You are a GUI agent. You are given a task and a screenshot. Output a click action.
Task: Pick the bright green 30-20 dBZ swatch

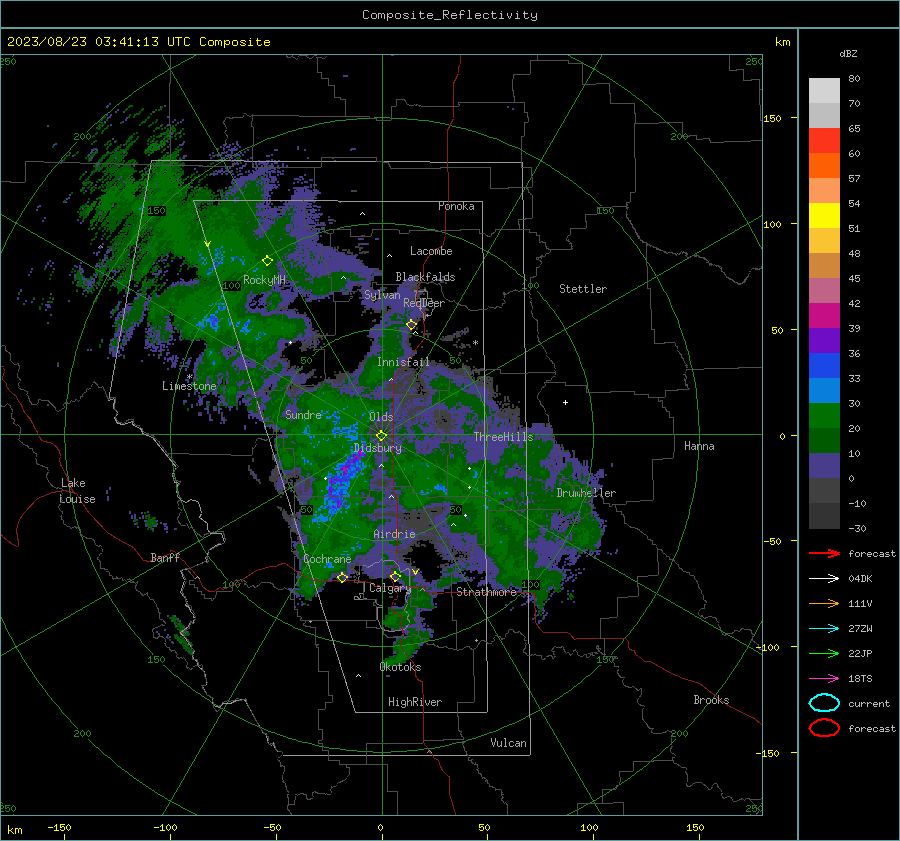(x=824, y=416)
